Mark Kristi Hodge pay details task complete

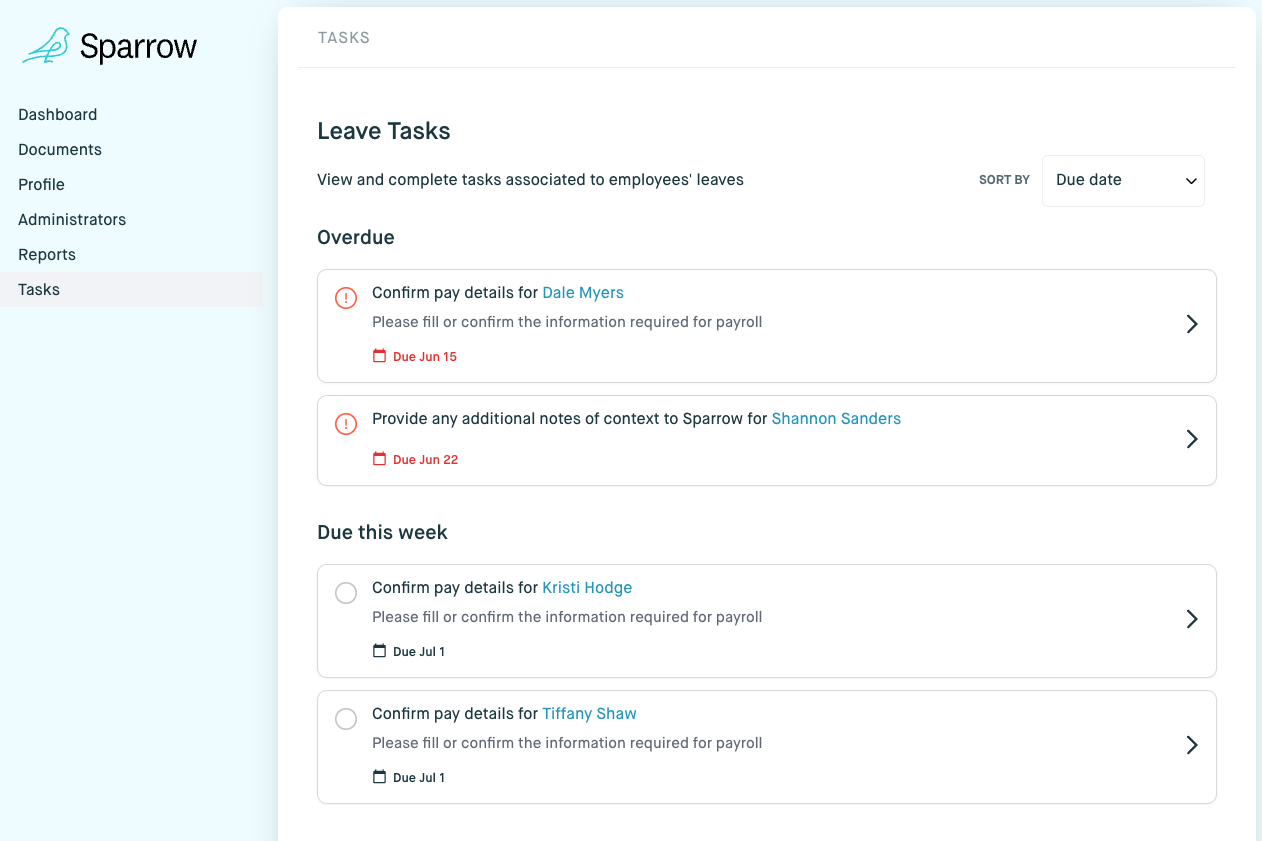click(345, 593)
